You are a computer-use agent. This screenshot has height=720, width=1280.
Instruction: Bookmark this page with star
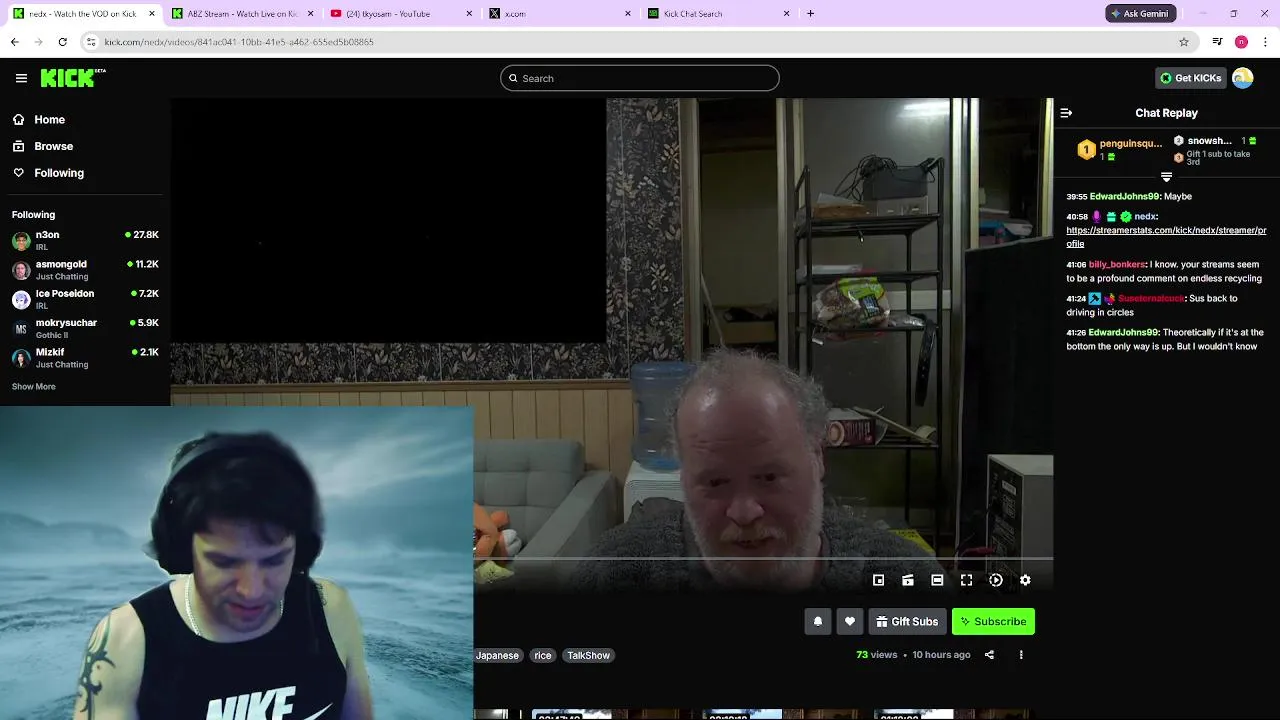click(x=1184, y=42)
